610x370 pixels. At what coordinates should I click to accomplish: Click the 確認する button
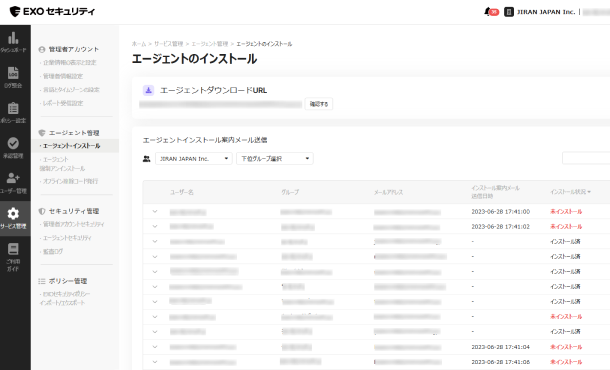[x=319, y=104]
